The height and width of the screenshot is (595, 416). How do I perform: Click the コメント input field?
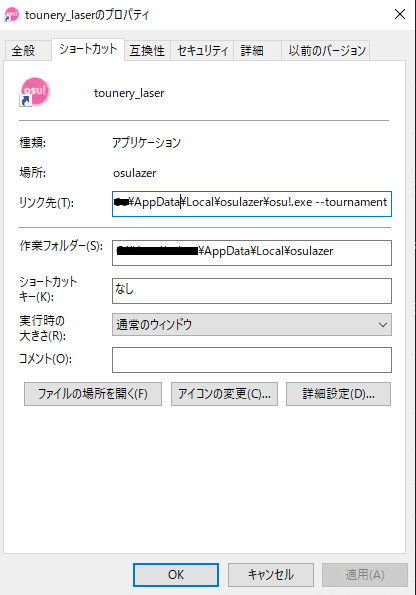252,360
